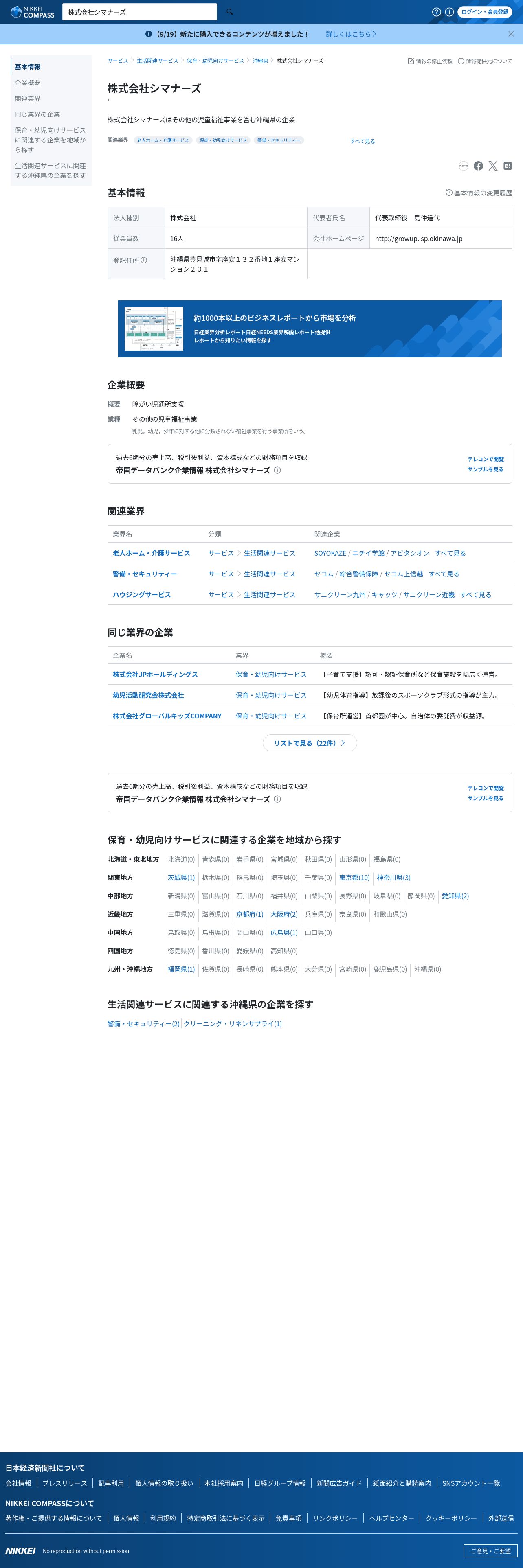Click the second サンプルを見る link
This screenshot has width=523, height=1568.
(x=485, y=798)
